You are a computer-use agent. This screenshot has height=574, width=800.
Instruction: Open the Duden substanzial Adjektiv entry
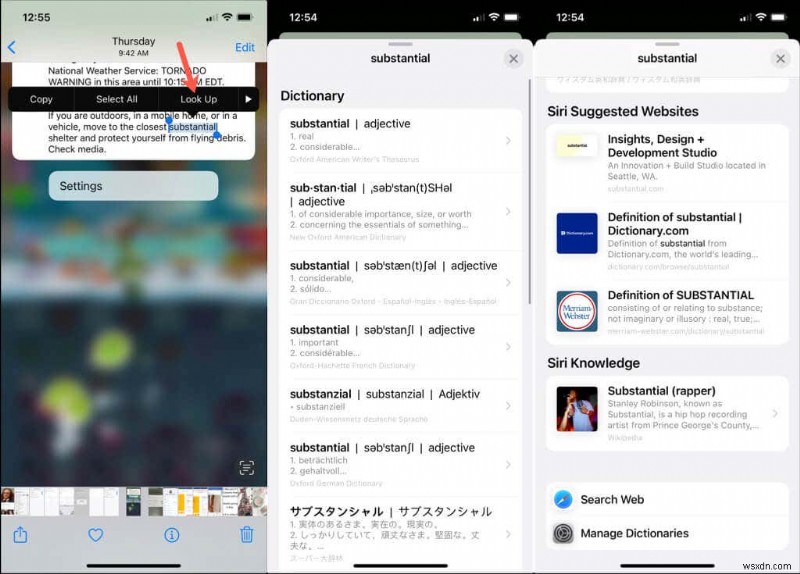tap(401, 406)
